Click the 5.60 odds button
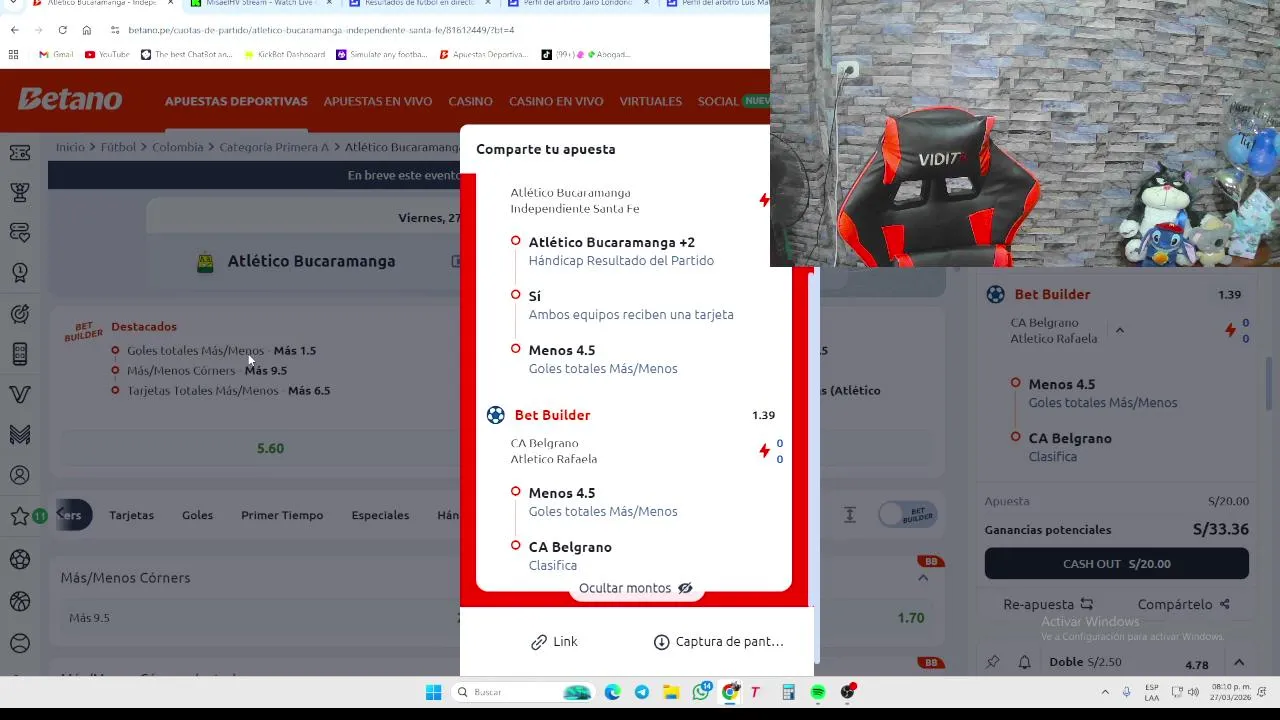Image resolution: width=1280 pixels, height=720 pixels. [270, 448]
